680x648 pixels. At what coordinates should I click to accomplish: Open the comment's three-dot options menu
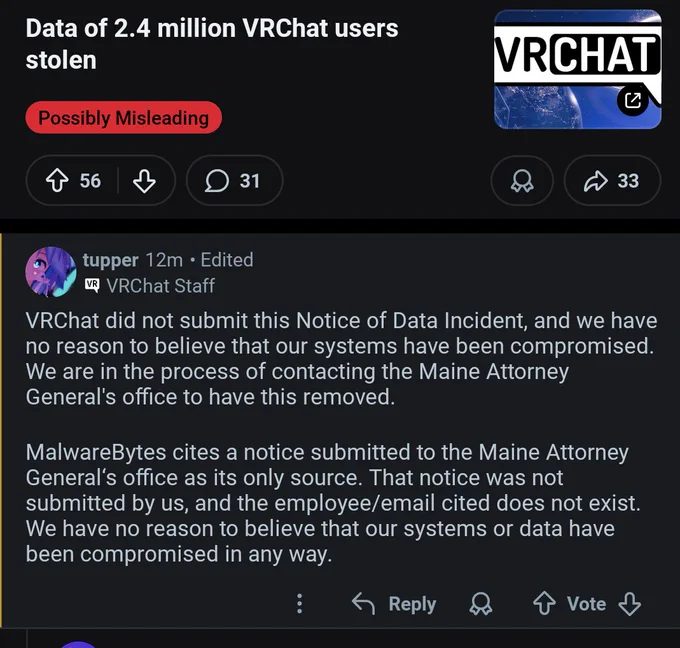(299, 603)
